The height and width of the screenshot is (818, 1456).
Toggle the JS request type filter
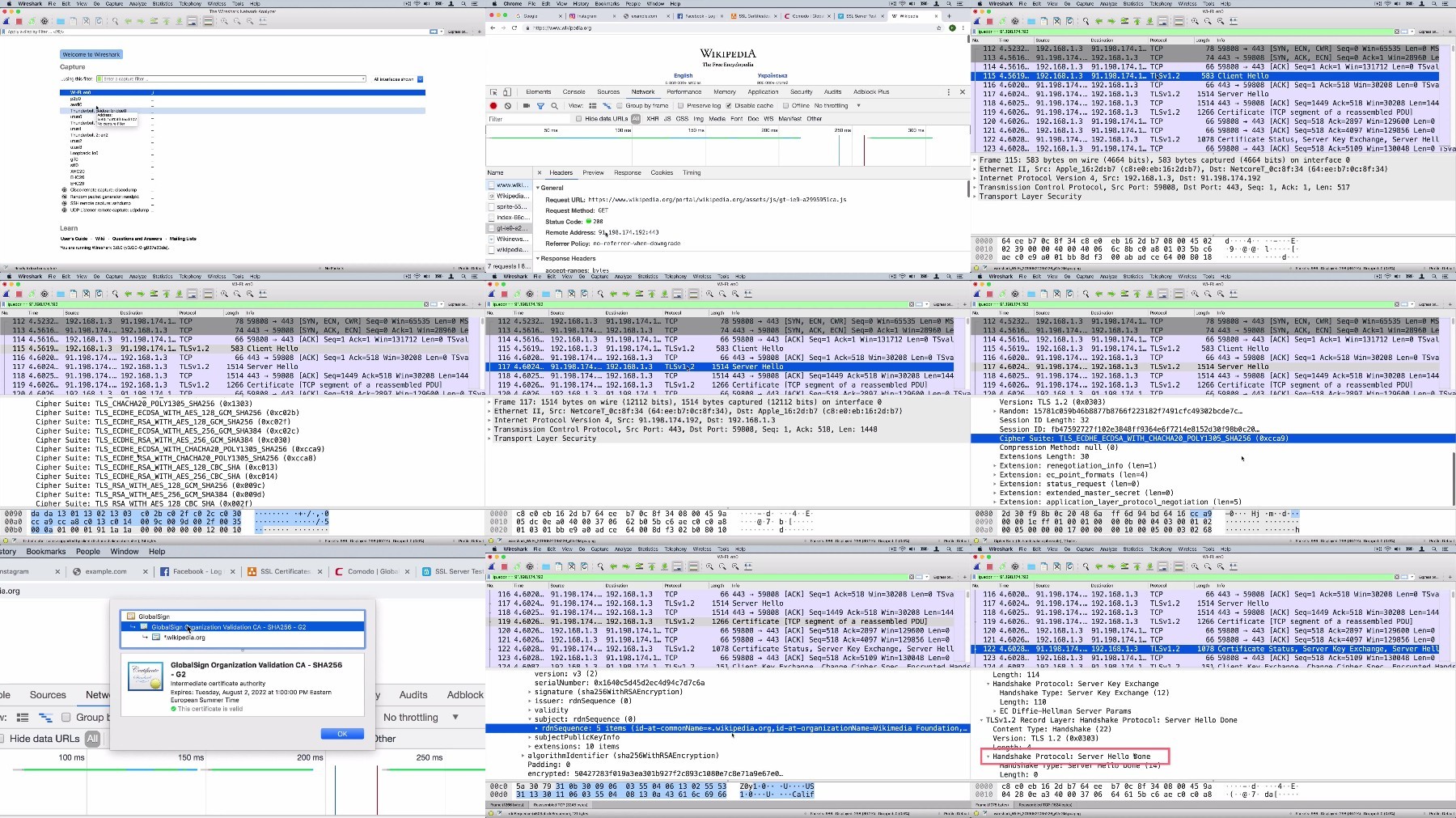tap(667, 119)
